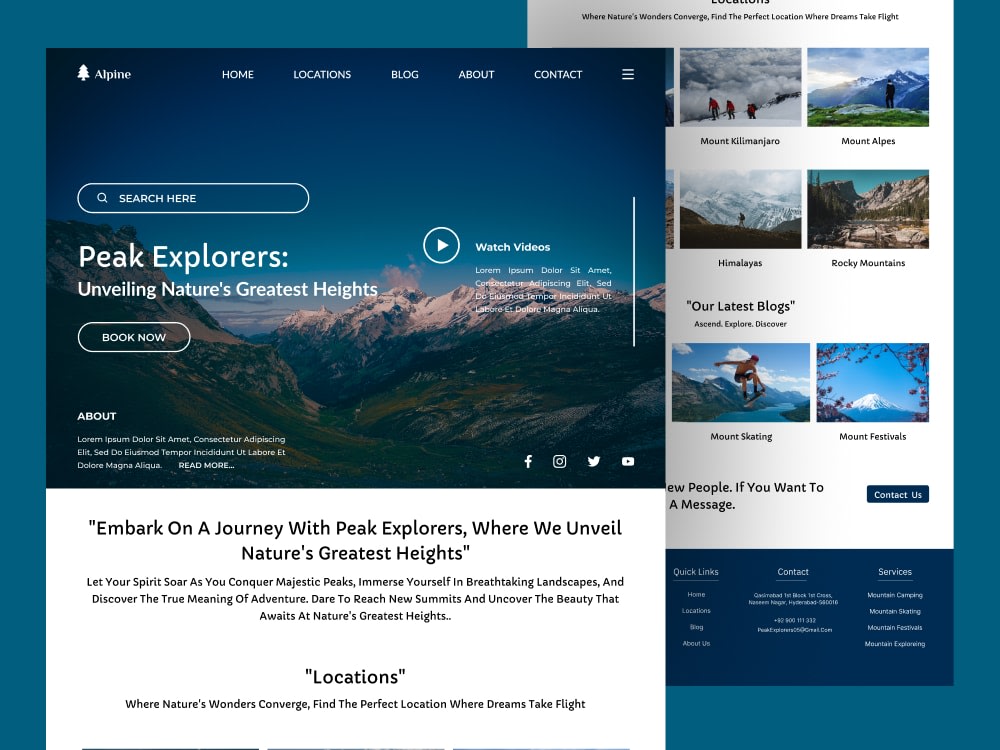Click "Ascend. Explore. Discover" subtitle
The height and width of the screenshot is (750, 1000).
740,324
